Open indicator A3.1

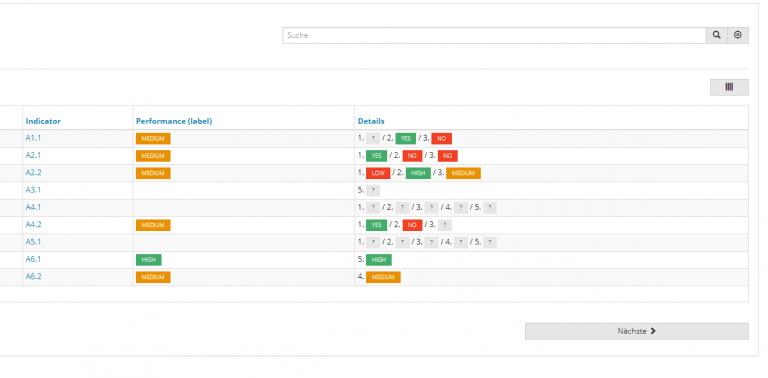(x=33, y=190)
